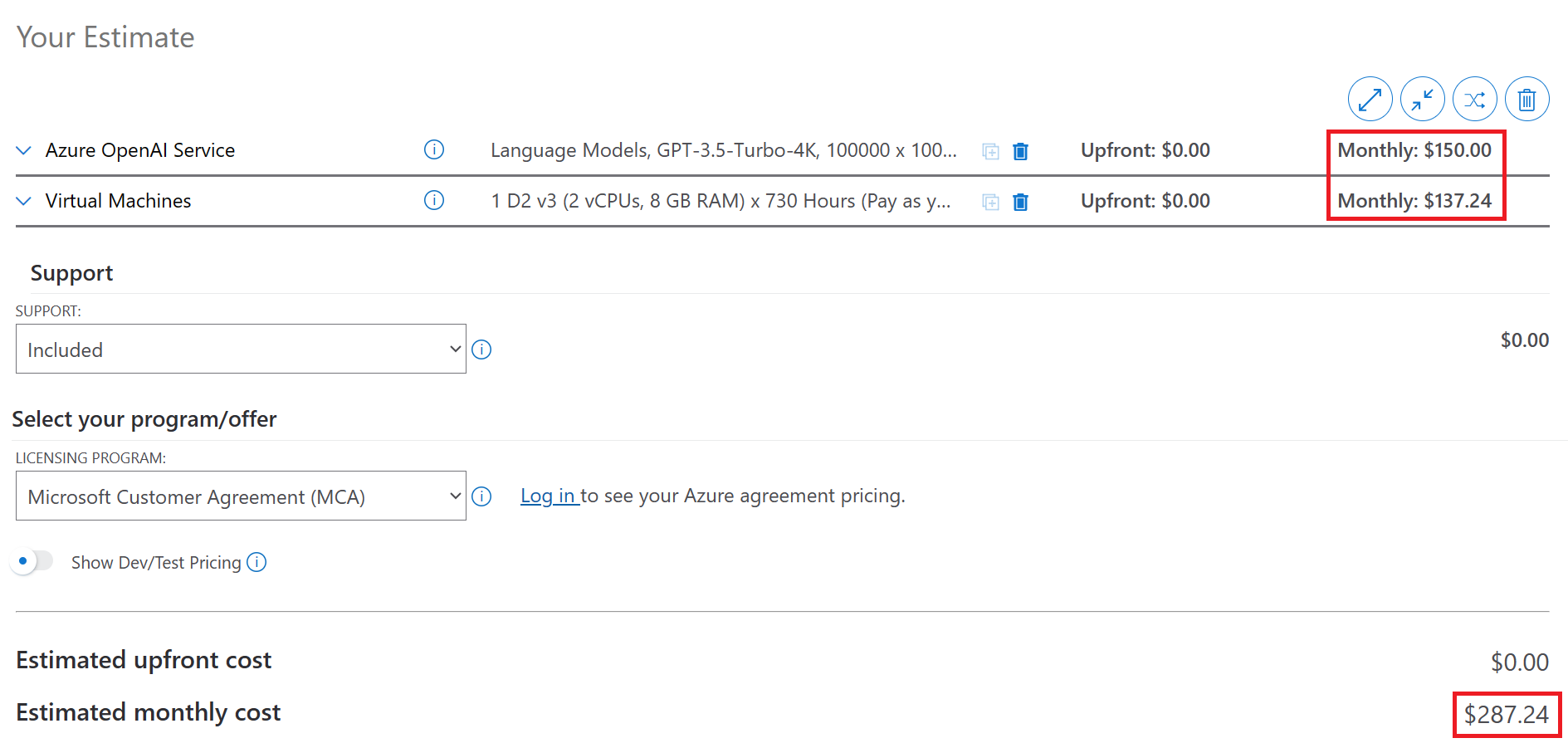Click info icon next to Dev/Test Pricing
Image resolution: width=1568 pixels, height=743 pixels.
click(257, 562)
